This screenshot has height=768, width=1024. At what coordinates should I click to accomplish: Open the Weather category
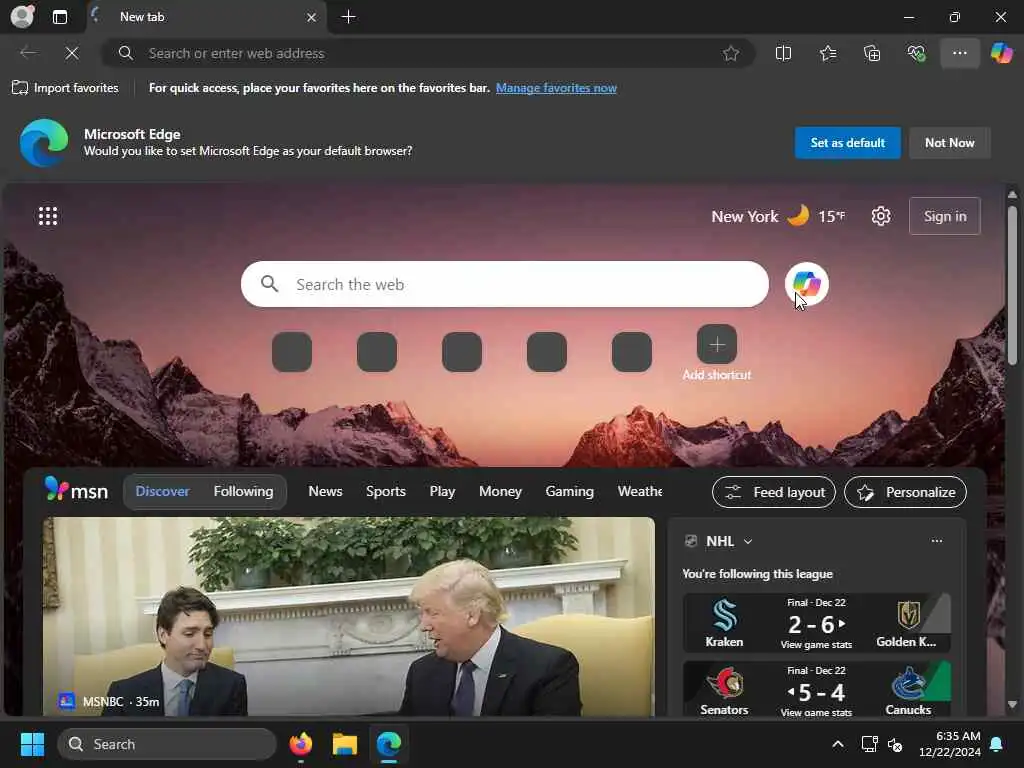pos(639,491)
